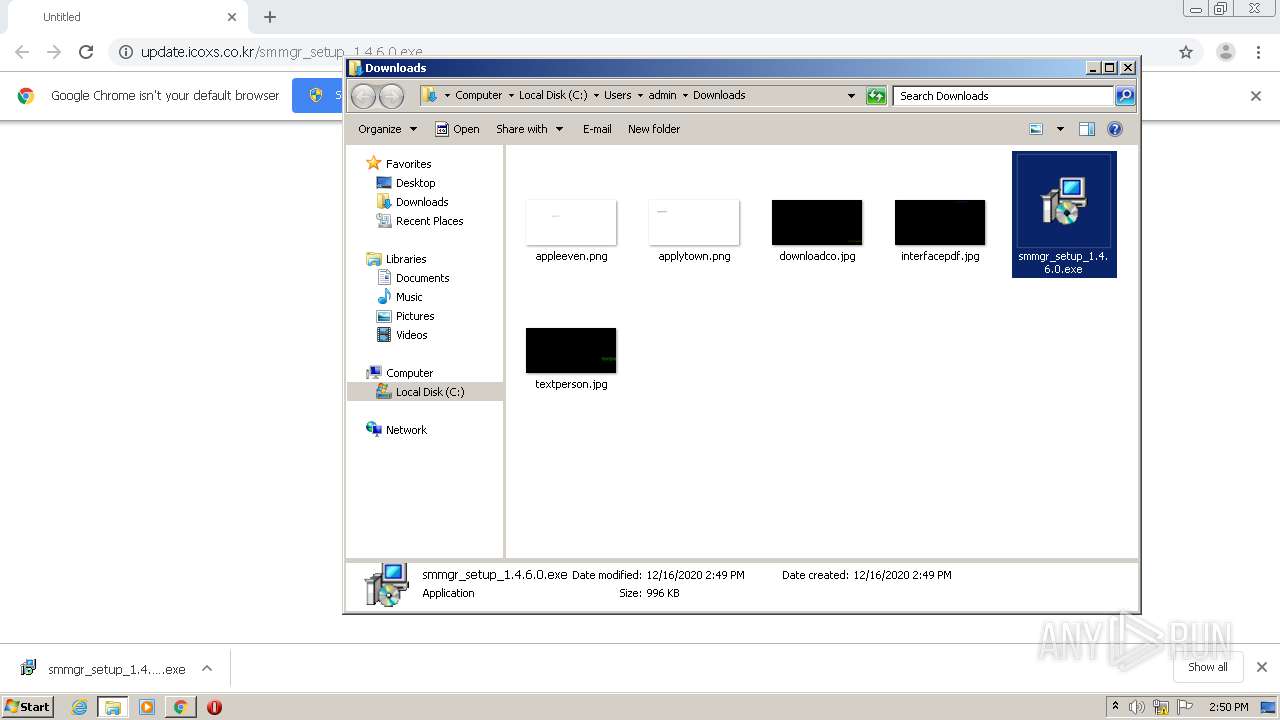The image size is (1280, 720).
Task: Click the Chrome back arrow
Action: click(22, 52)
